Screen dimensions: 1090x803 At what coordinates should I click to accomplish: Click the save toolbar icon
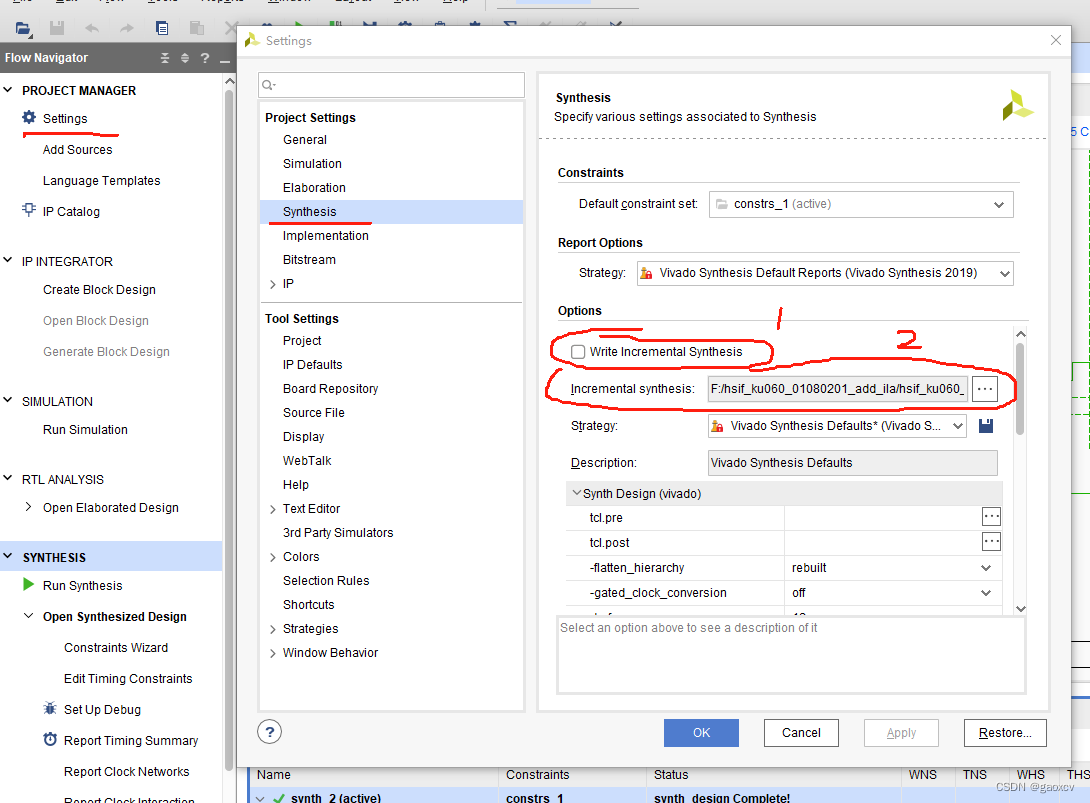tap(57, 29)
